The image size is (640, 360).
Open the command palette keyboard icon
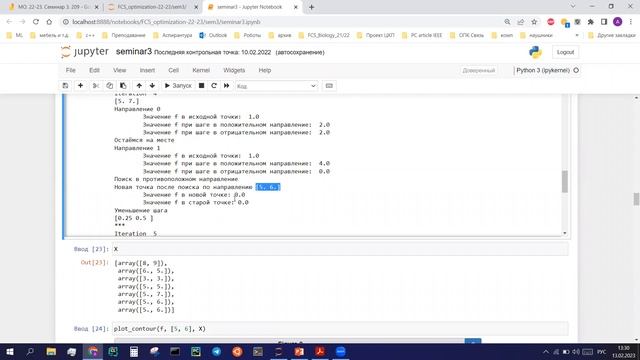(x=329, y=86)
